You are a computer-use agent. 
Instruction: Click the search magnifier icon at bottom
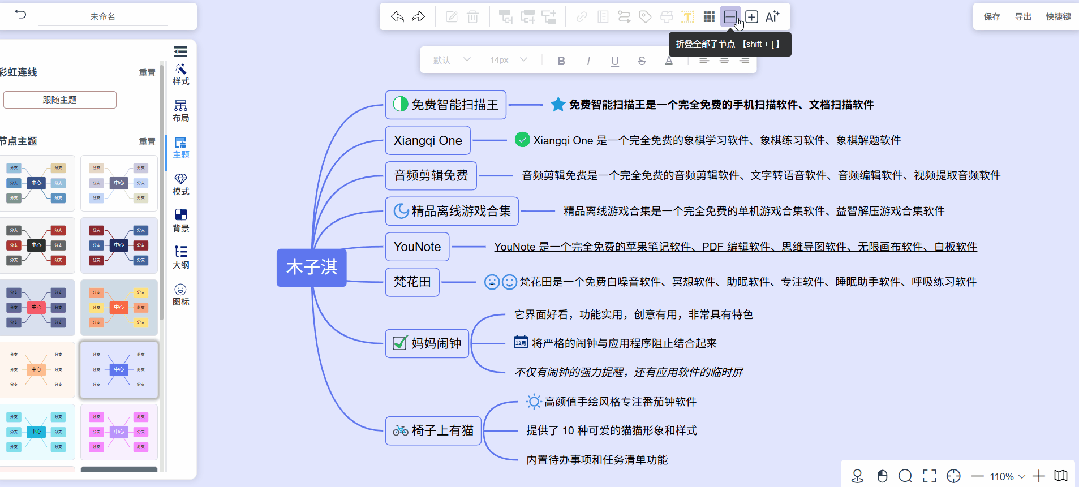click(x=906, y=475)
